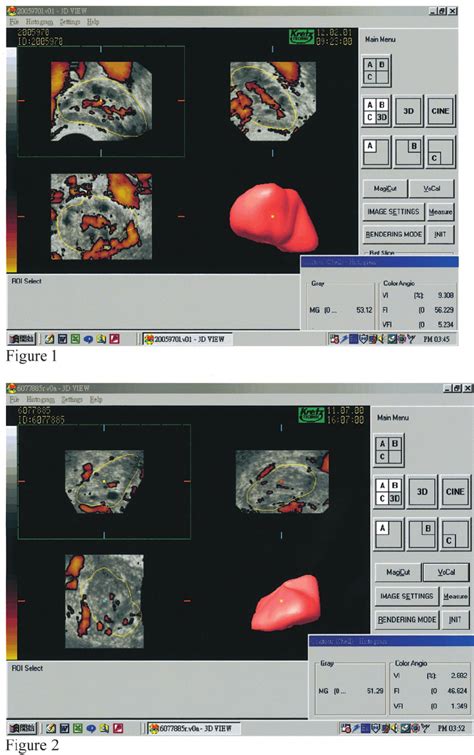Click the clock showing PM 03:52
Screen dimensions: 474x755
(x=452, y=728)
